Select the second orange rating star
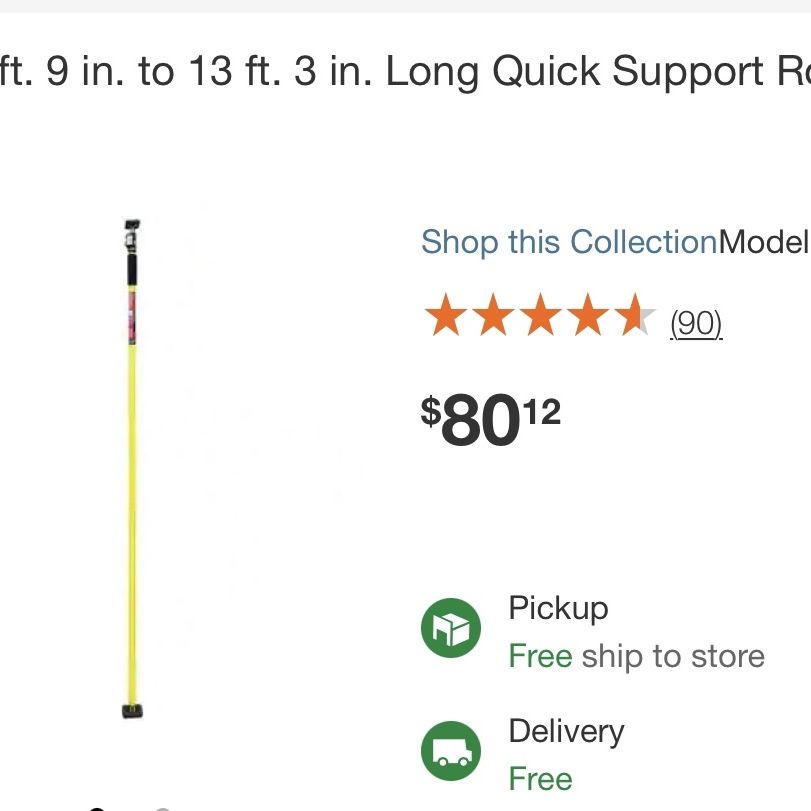This screenshot has height=811, width=811. click(x=493, y=314)
